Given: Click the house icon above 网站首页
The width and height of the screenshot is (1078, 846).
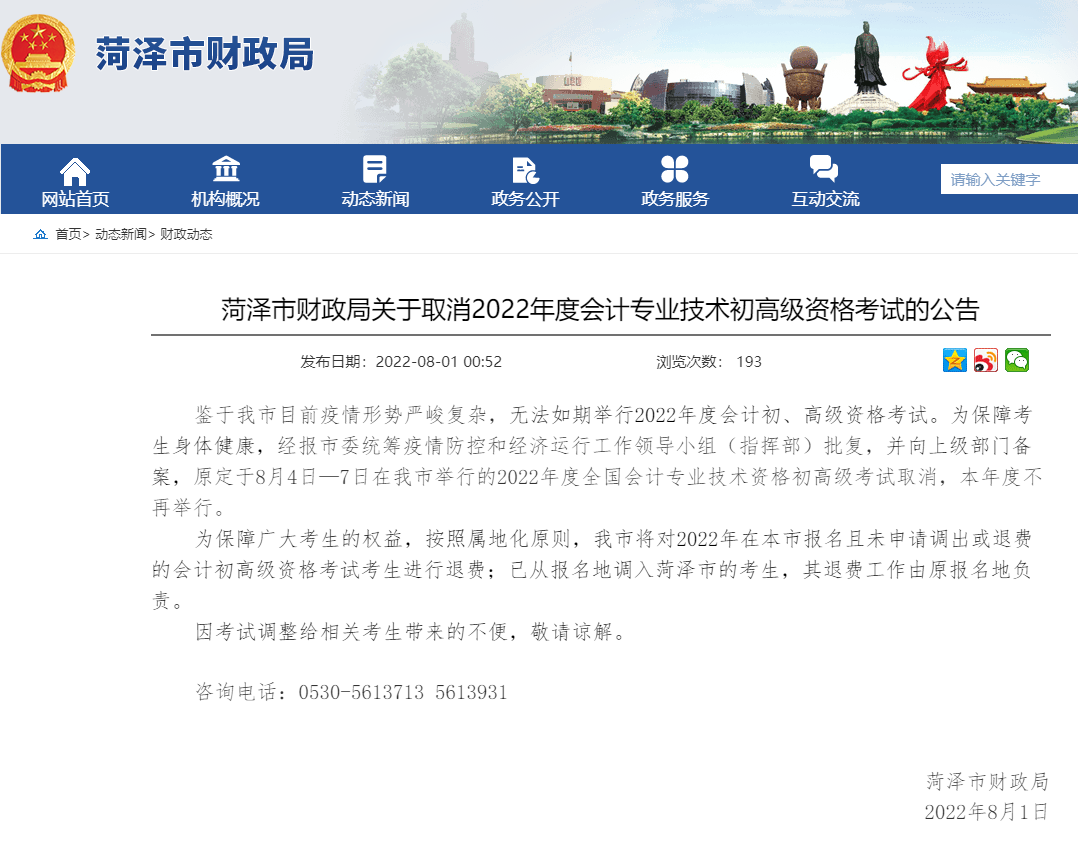Looking at the screenshot, I should pyautogui.click(x=75, y=170).
